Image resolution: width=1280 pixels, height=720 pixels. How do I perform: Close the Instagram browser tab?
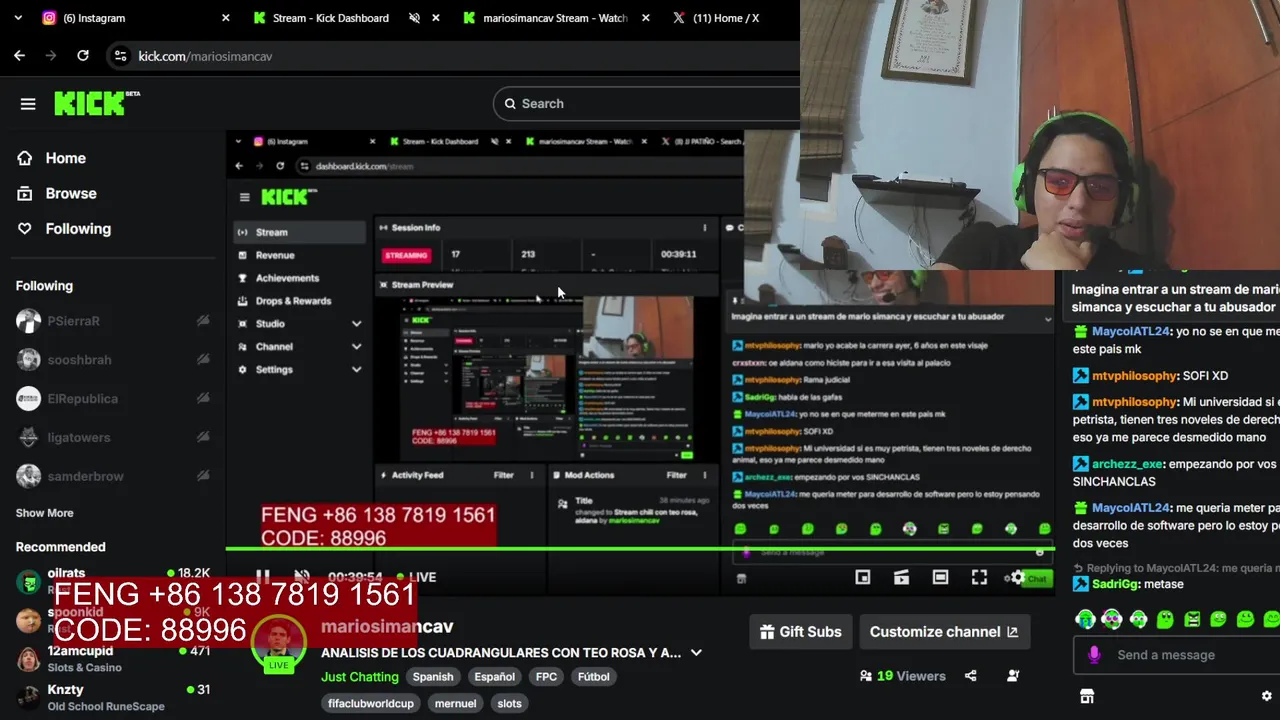click(x=225, y=18)
